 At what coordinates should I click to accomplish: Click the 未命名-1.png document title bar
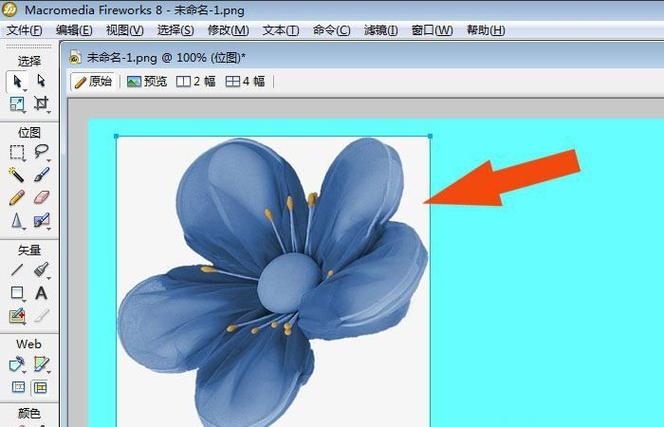[x=364, y=56]
